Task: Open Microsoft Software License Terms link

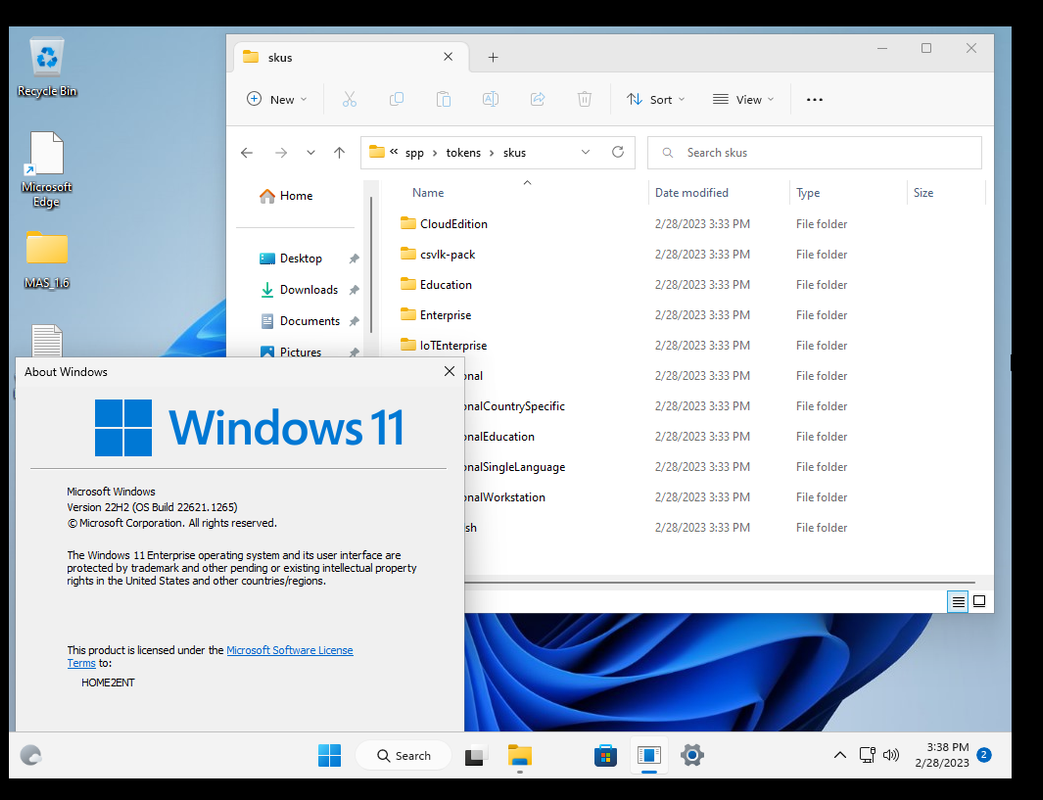Action: pyautogui.click(x=289, y=650)
